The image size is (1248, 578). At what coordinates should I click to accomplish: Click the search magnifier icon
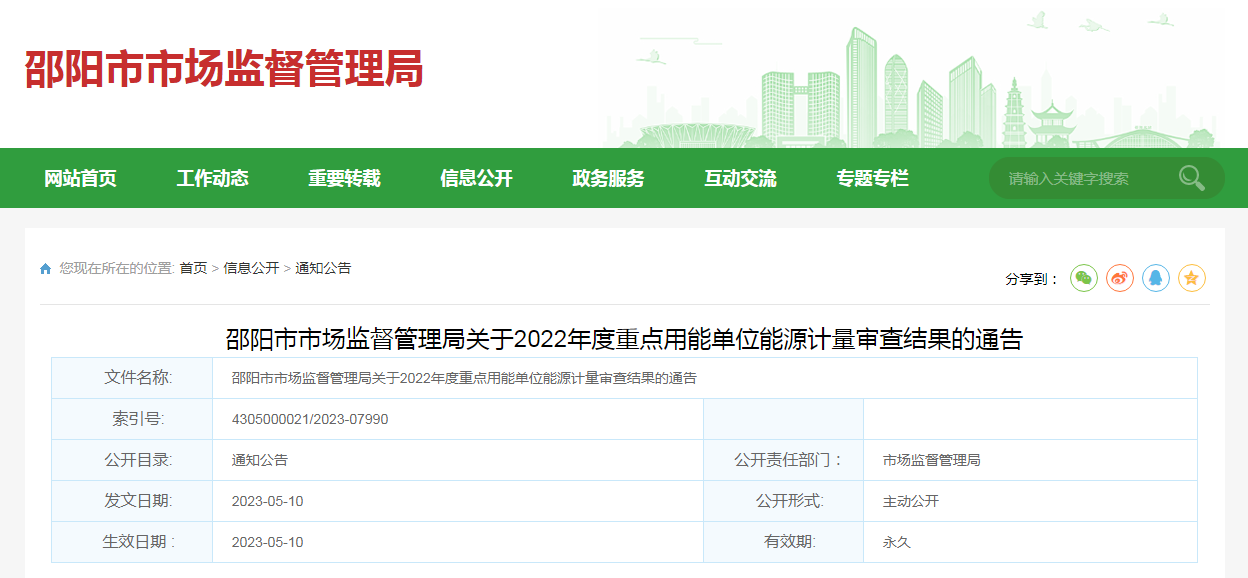pyautogui.click(x=1191, y=178)
